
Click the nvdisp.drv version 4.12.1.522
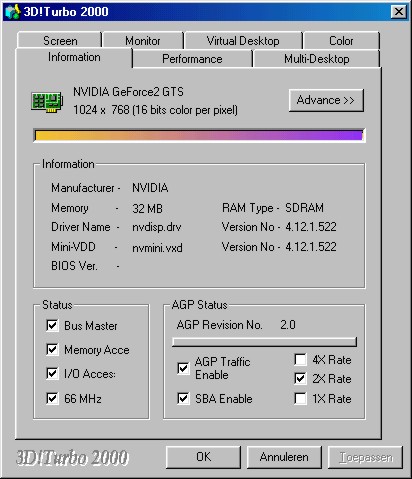311,227
